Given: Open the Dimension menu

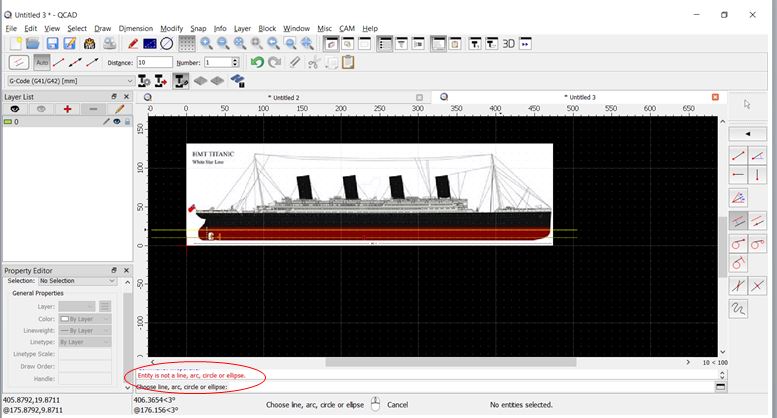Looking at the screenshot, I should [x=136, y=29].
